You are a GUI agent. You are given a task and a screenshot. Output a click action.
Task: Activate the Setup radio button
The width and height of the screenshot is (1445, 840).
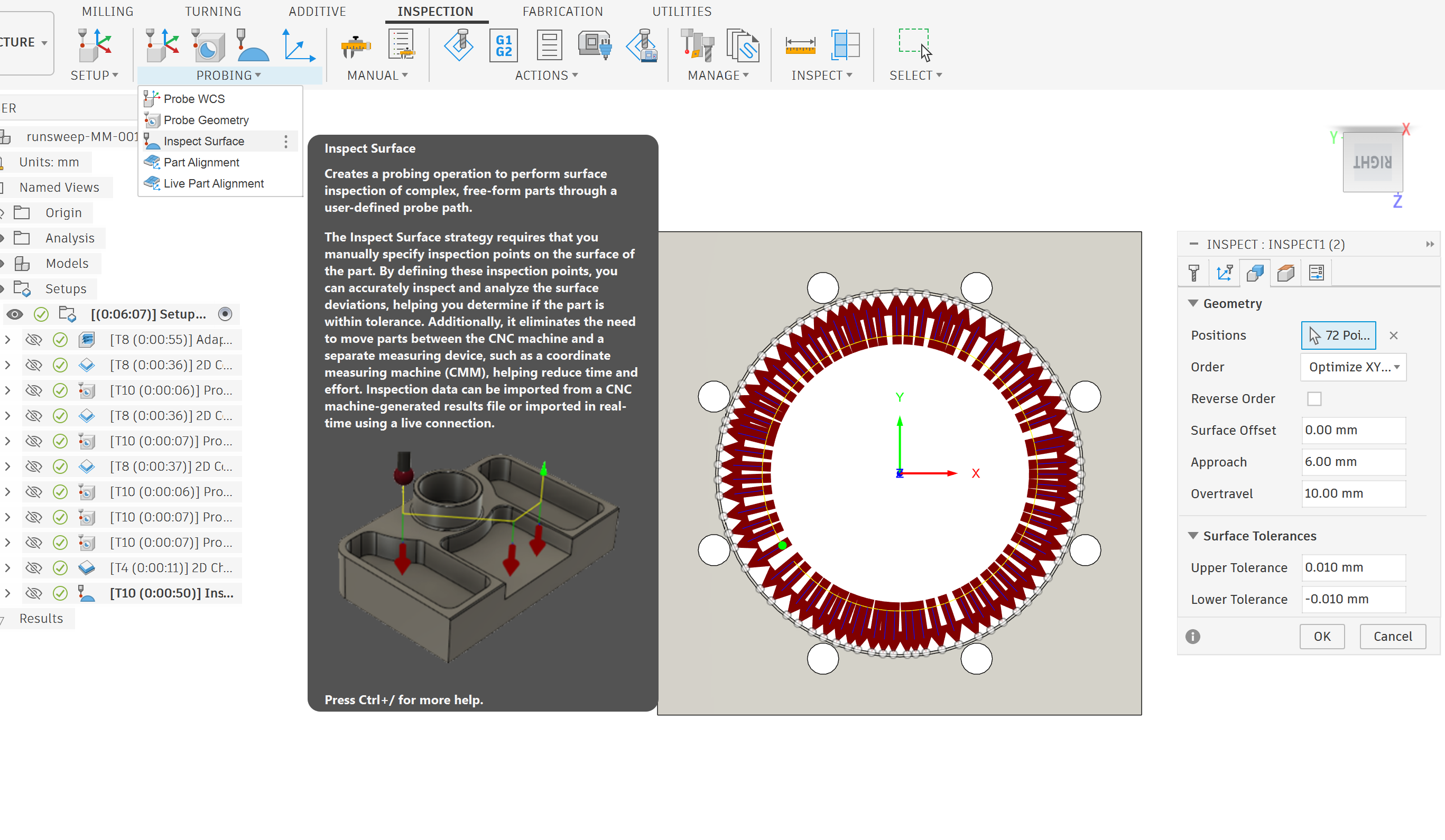click(x=225, y=314)
